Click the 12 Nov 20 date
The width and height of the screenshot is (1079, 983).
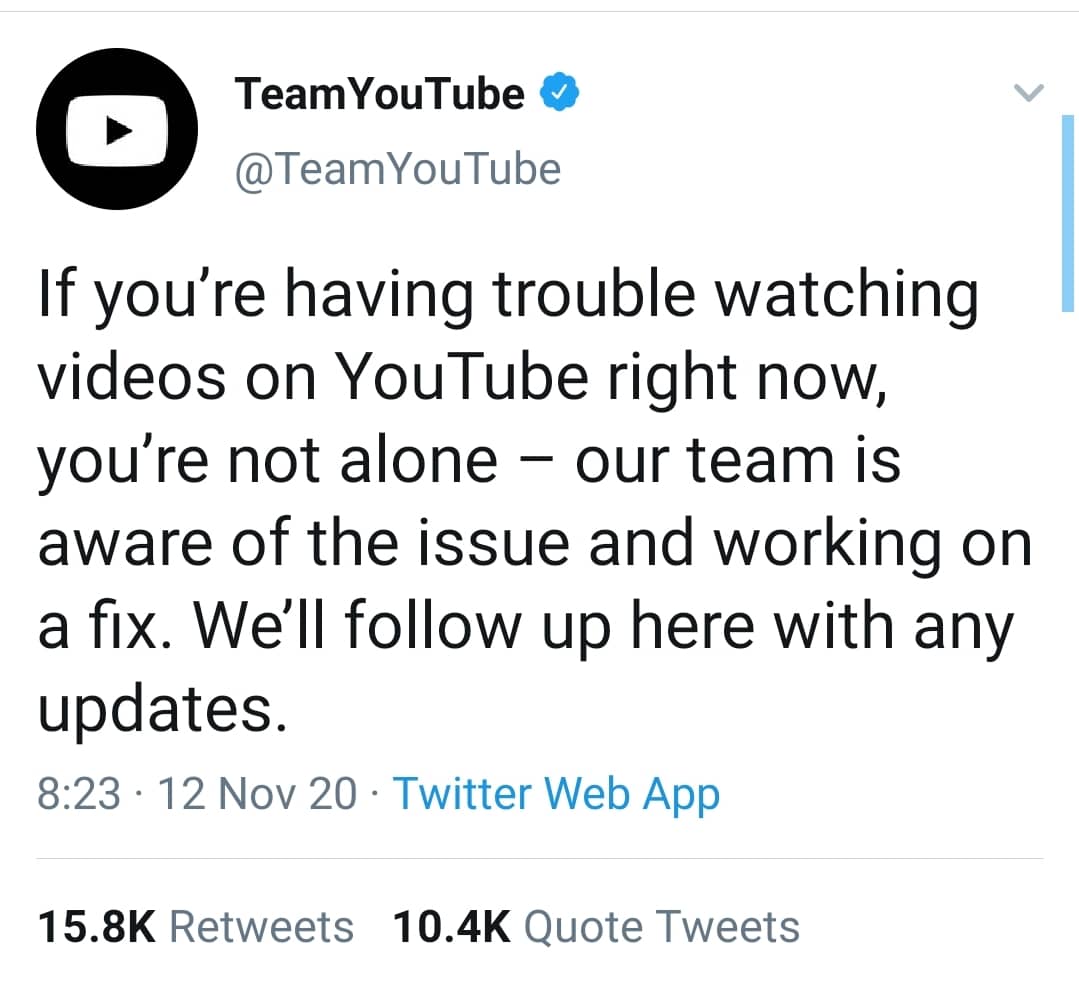257,794
